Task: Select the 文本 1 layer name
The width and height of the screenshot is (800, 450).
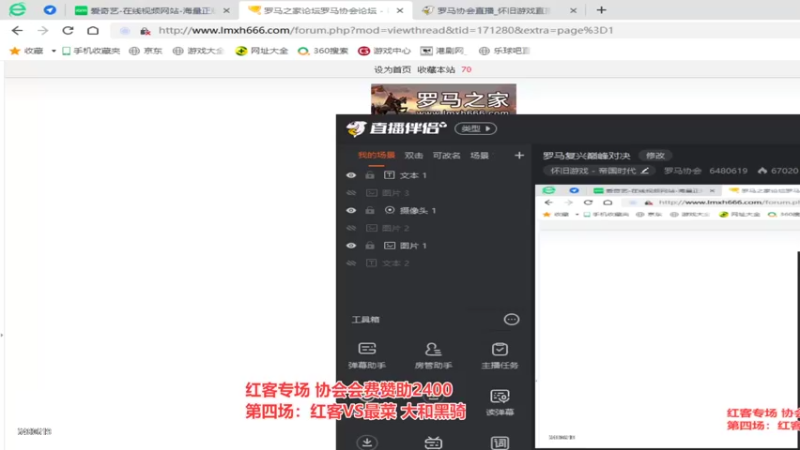Action: [x=413, y=176]
